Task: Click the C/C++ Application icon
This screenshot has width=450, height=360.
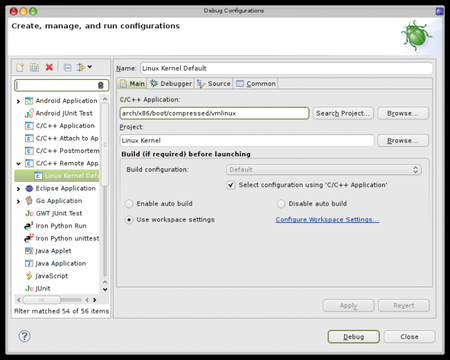Action: tap(29, 126)
